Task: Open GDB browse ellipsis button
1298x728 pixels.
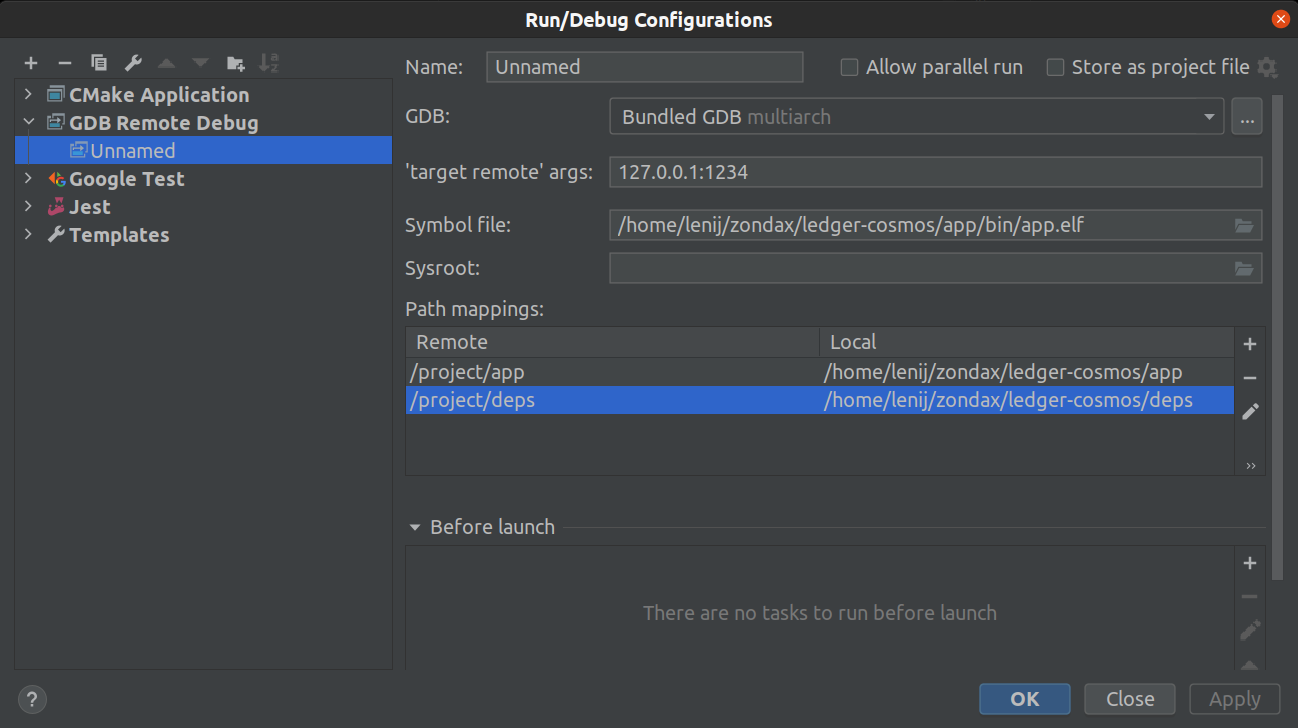Action: 1247,117
